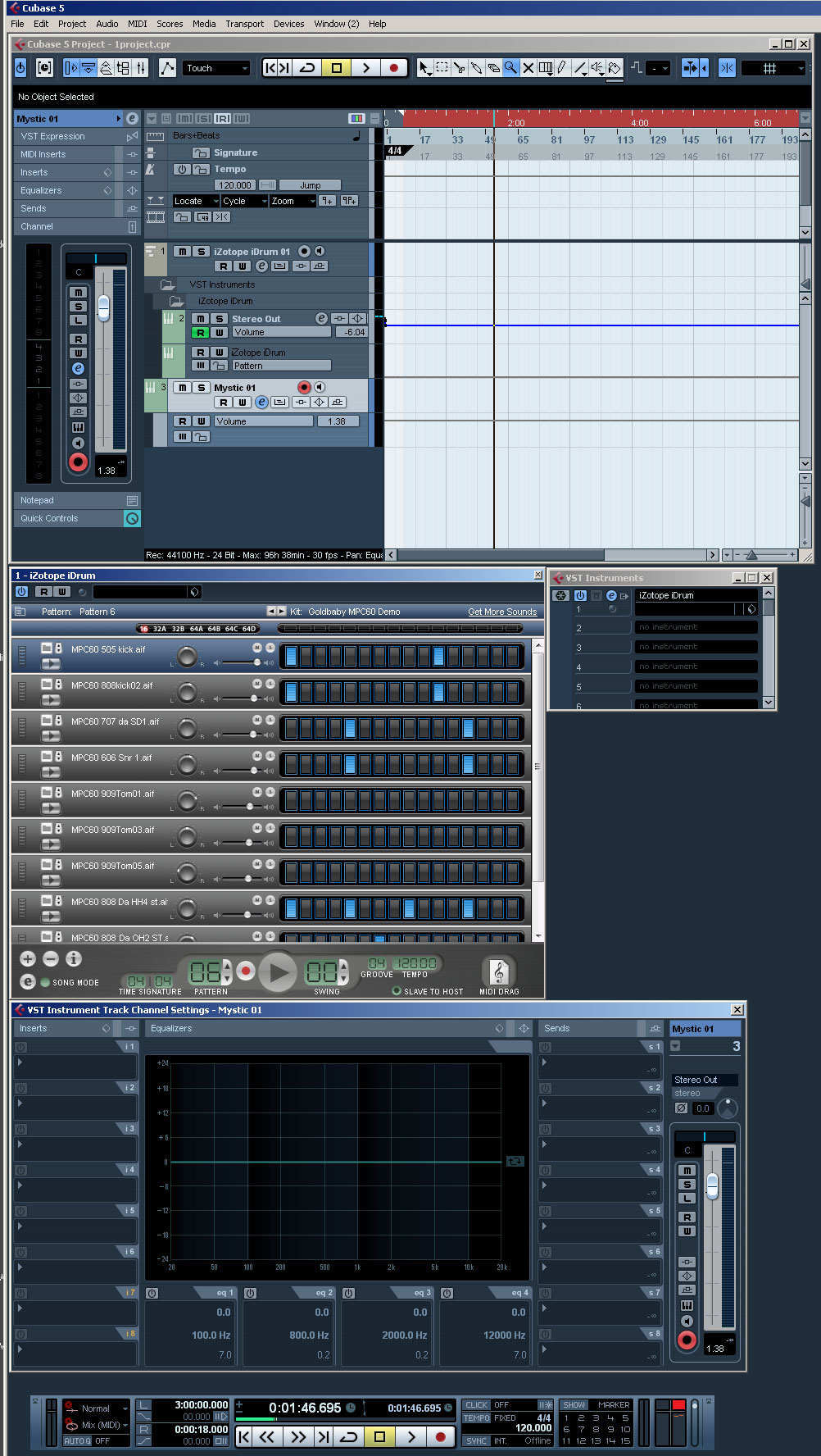The height and width of the screenshot is (1456, 821).
Task: Solo the Mystic 01 track
Action: pyautogui.click(x=201, y=388)
